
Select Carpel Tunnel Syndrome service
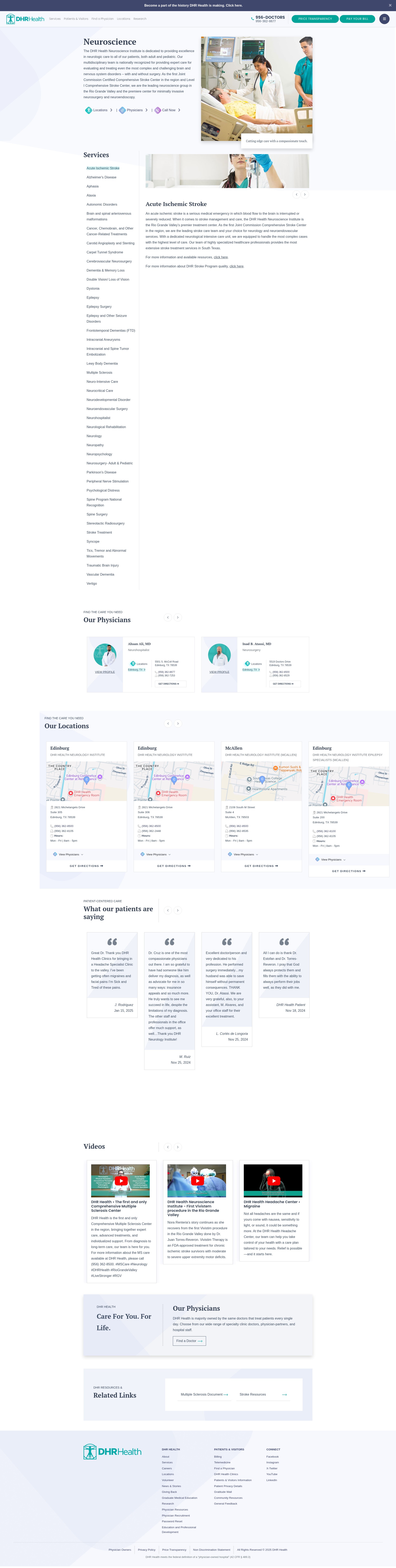105,252
